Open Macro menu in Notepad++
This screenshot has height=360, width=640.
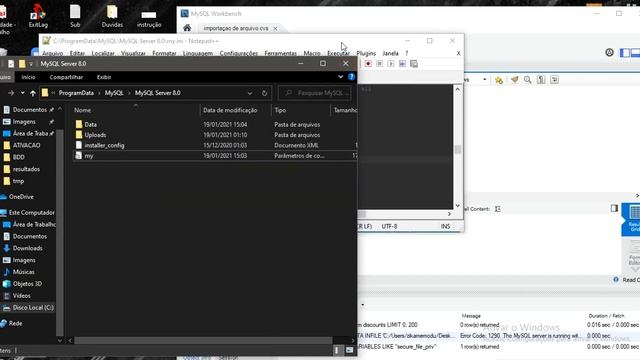(x=312, y=53)
